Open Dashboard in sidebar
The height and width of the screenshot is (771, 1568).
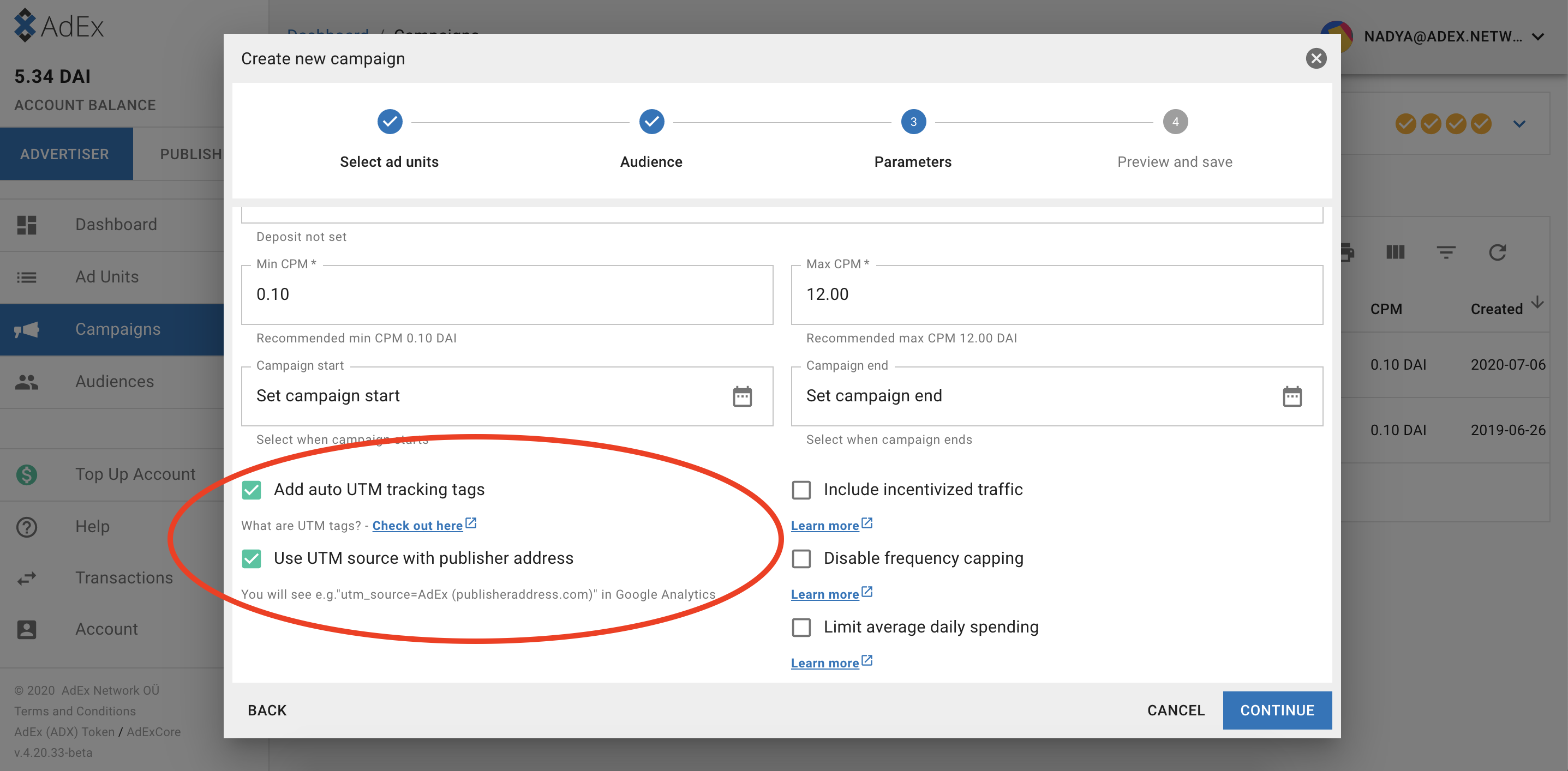pos(112,225)
